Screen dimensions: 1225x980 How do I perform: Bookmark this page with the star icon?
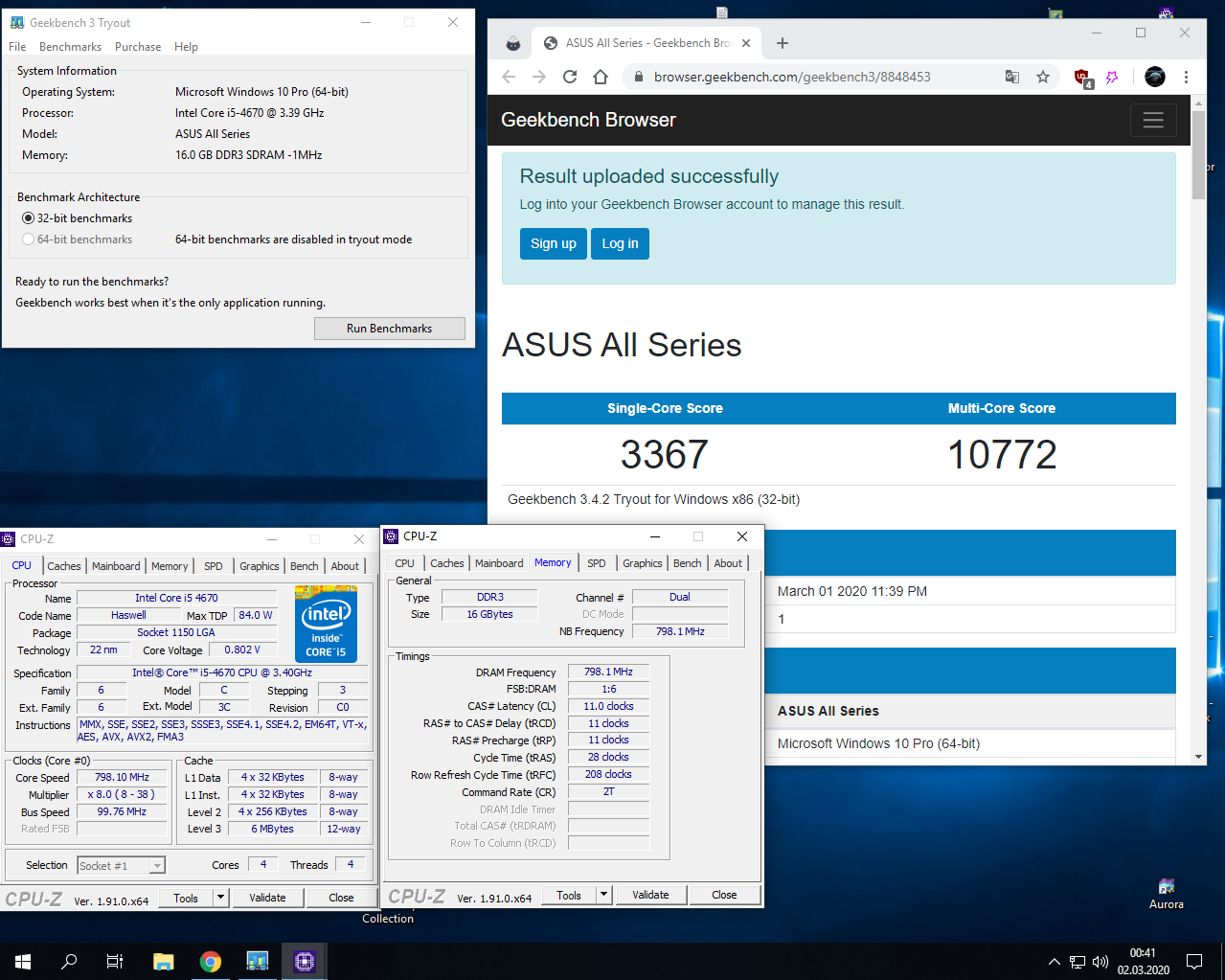(x=1043, y=77)
